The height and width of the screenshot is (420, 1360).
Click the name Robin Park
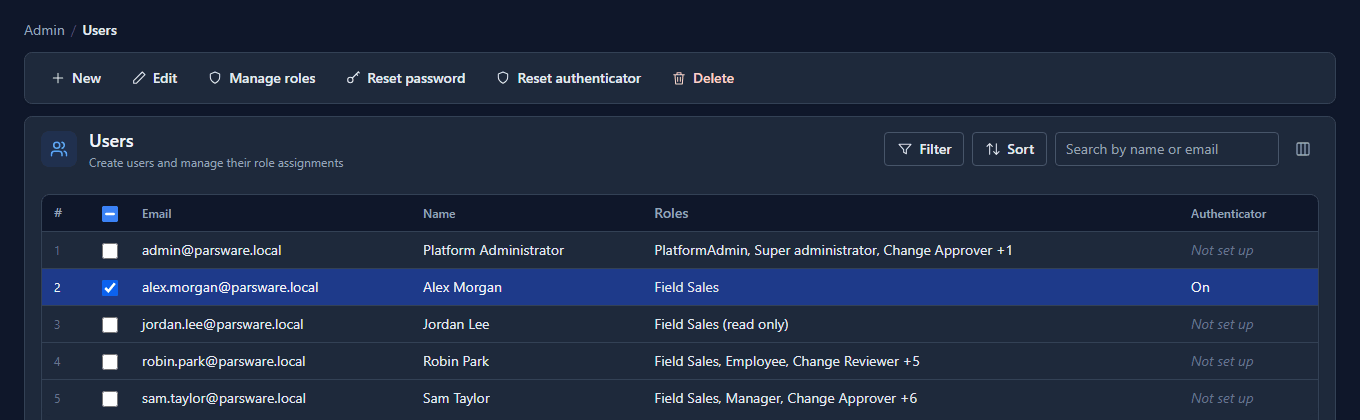pyautogui.click(x=456, y=362)
